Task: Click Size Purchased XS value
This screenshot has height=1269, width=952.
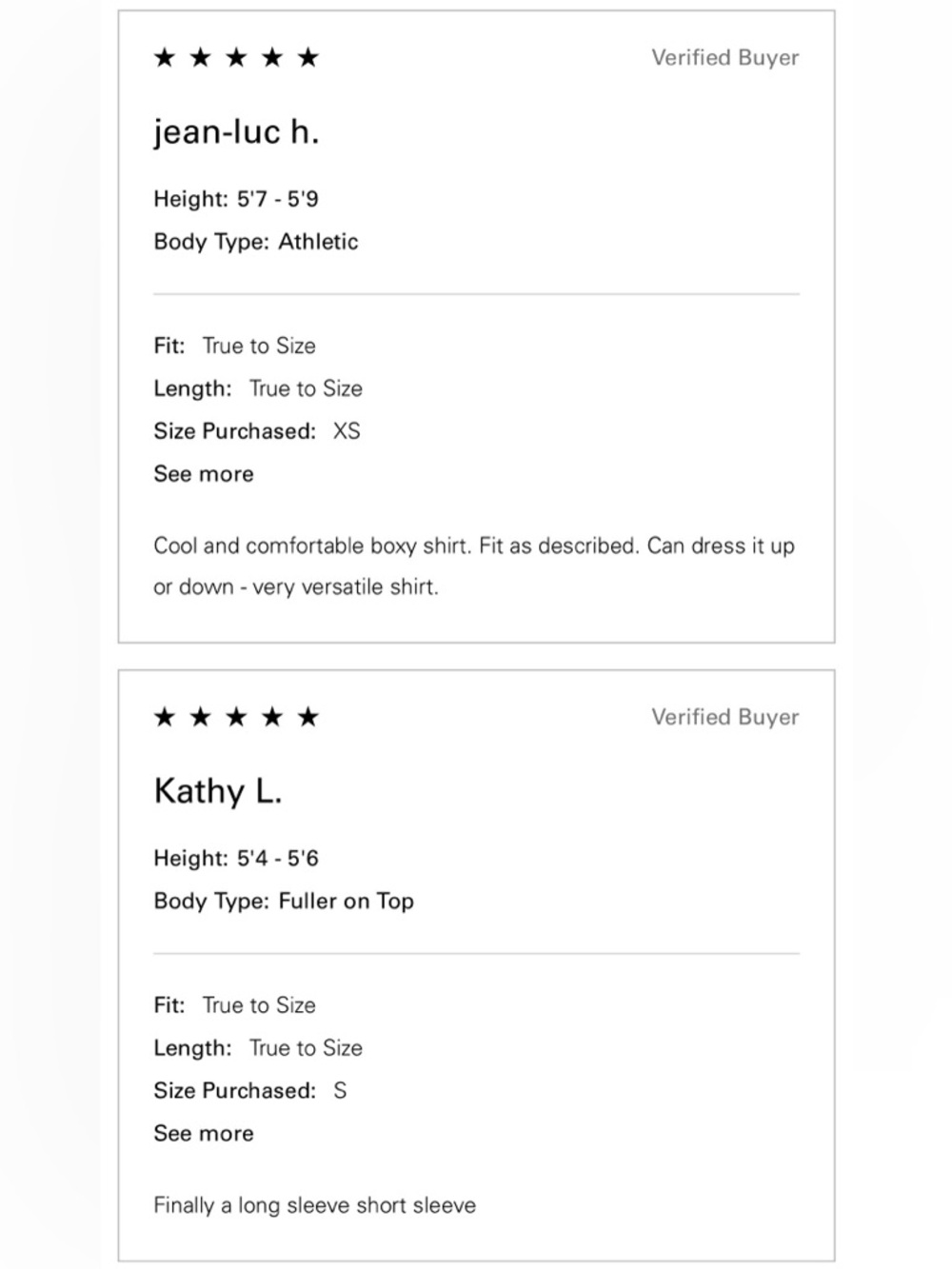Action: click(347, 431)
